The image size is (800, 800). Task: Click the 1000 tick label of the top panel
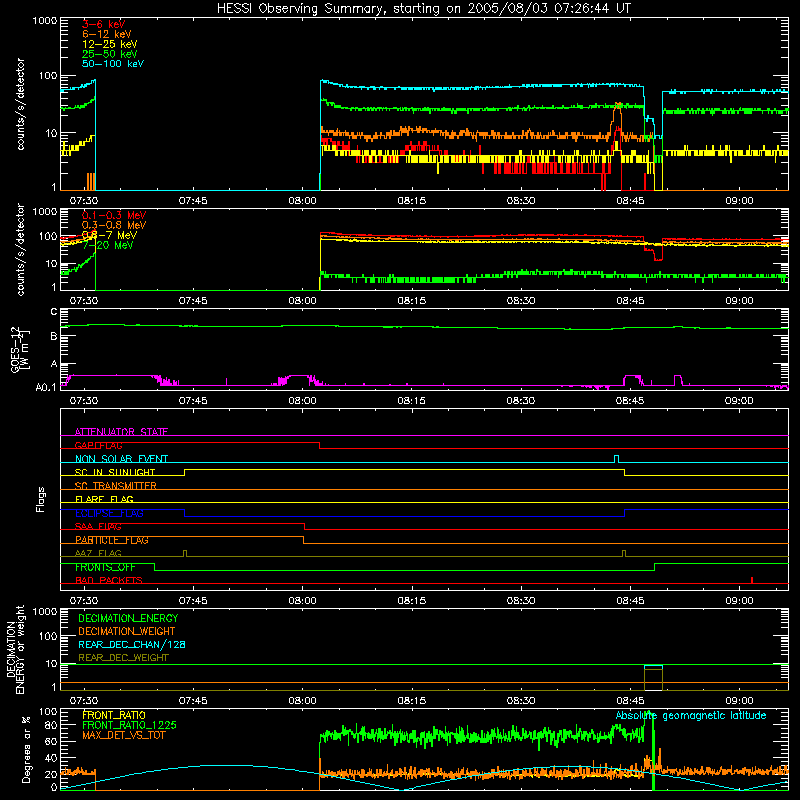pyautogui.click(x=45, y=21)
